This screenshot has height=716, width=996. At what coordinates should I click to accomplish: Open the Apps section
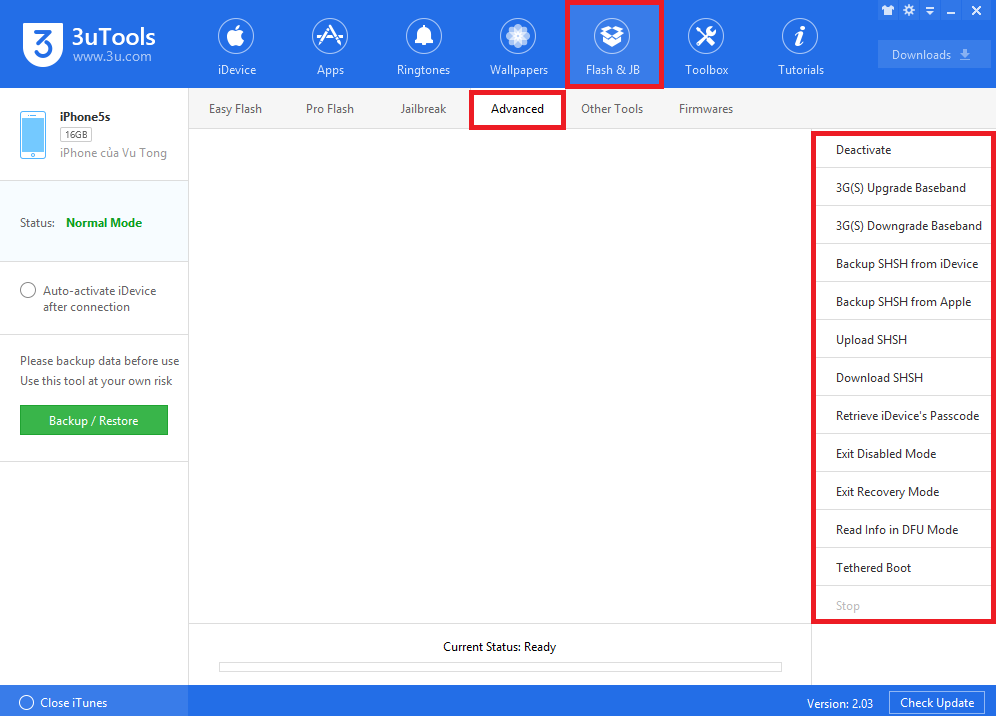coord(330,48)
